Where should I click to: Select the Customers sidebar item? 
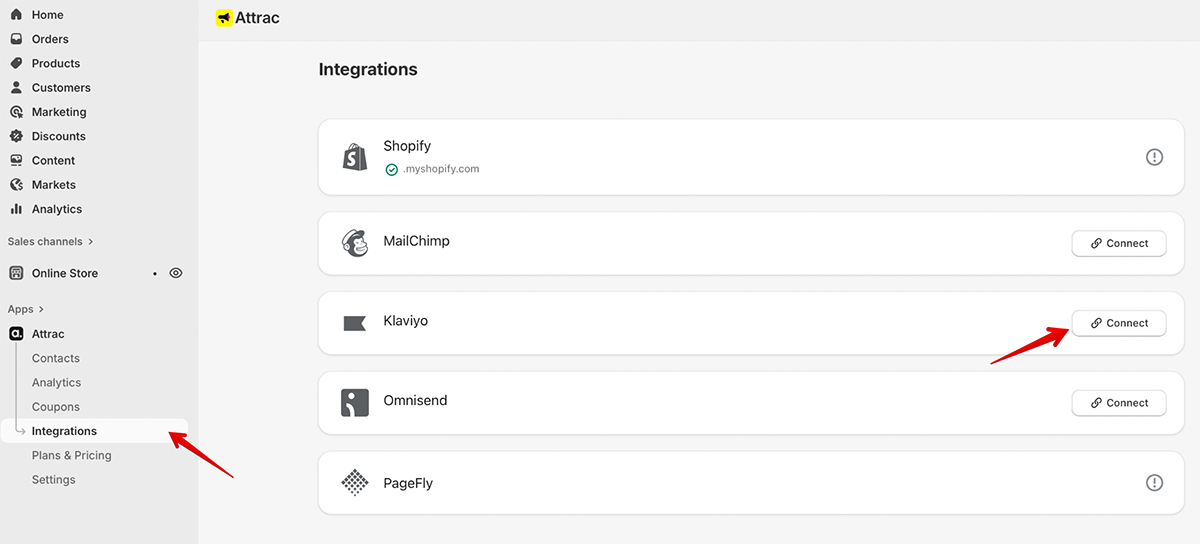point(61,88)
